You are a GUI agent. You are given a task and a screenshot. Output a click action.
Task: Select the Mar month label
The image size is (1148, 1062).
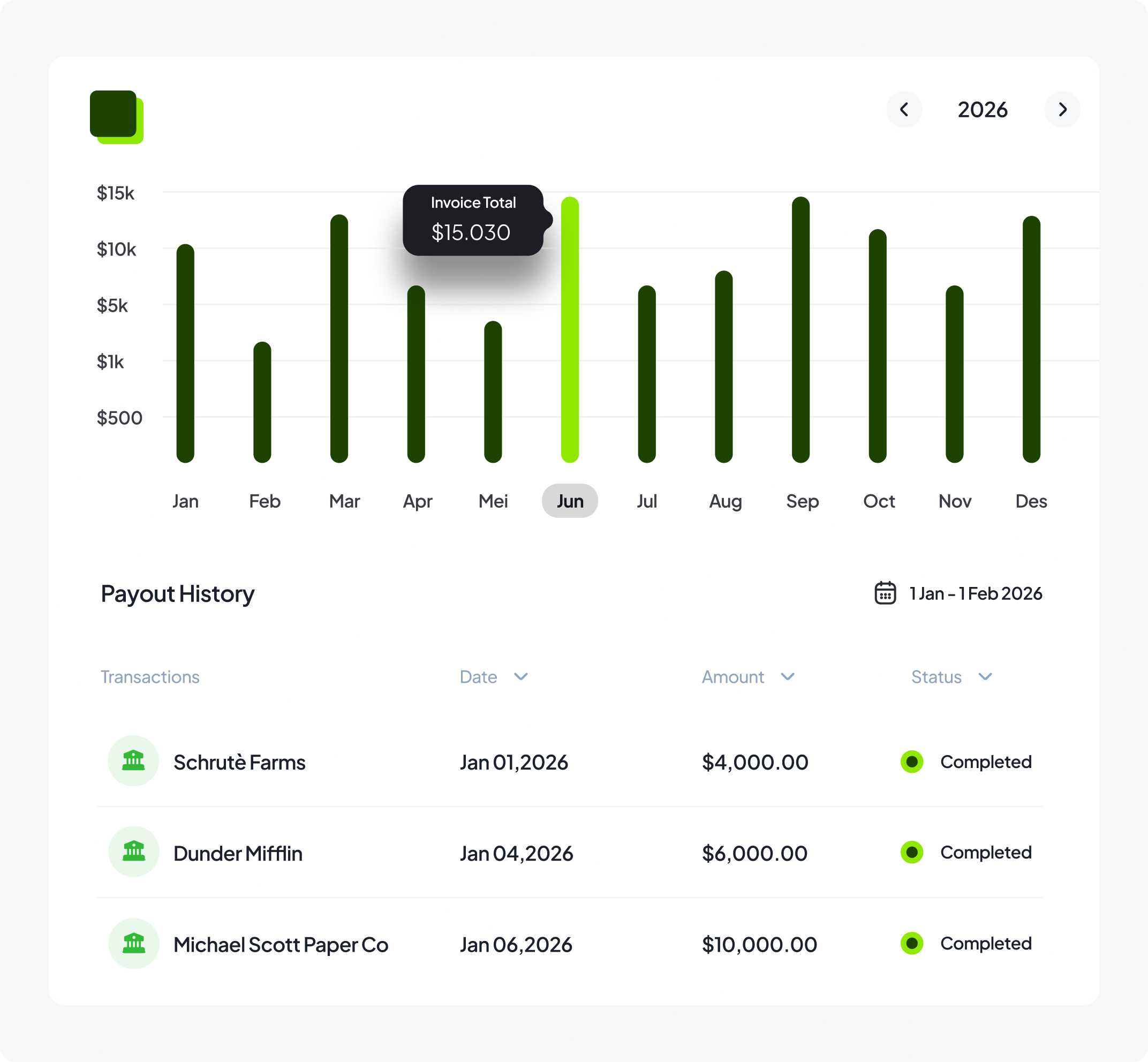coord(344,501)
